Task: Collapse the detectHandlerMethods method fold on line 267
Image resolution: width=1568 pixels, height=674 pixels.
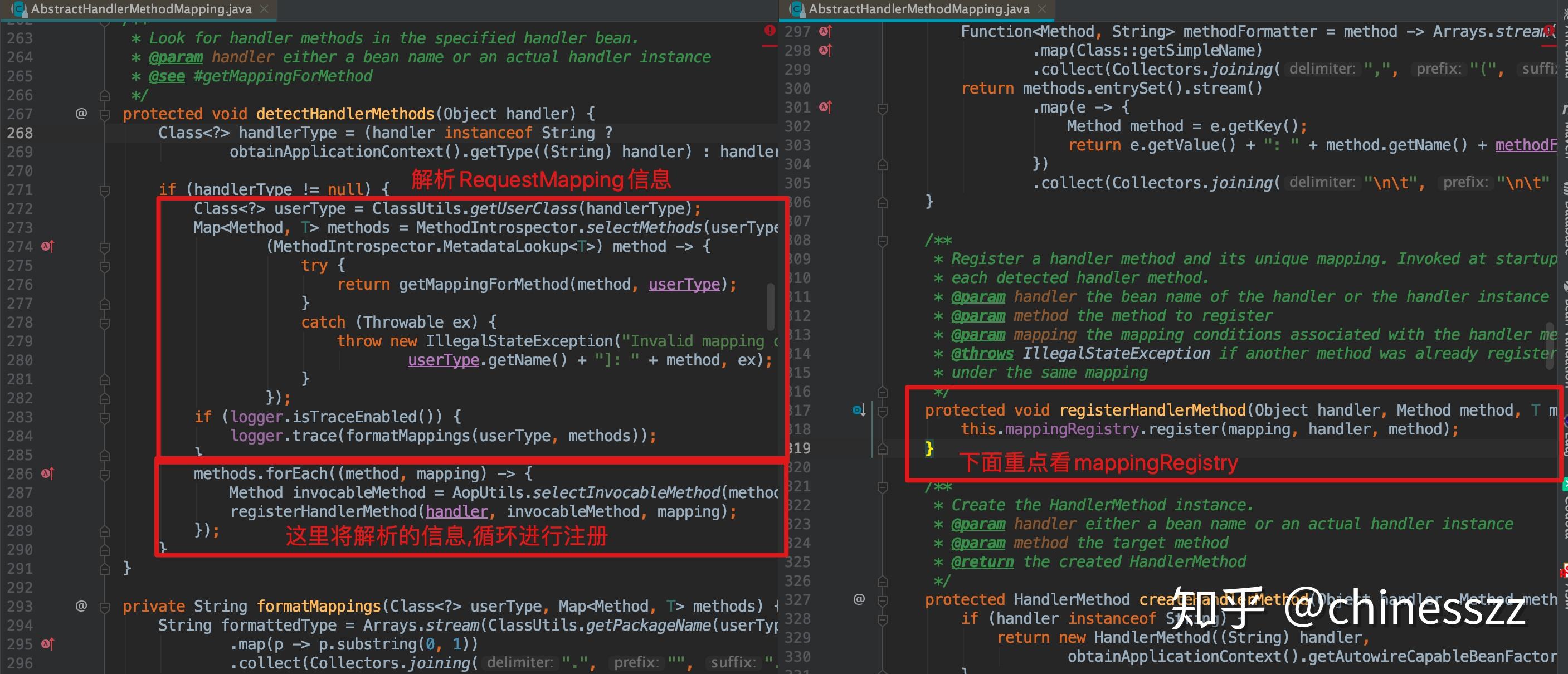Action: click(105, 114)
